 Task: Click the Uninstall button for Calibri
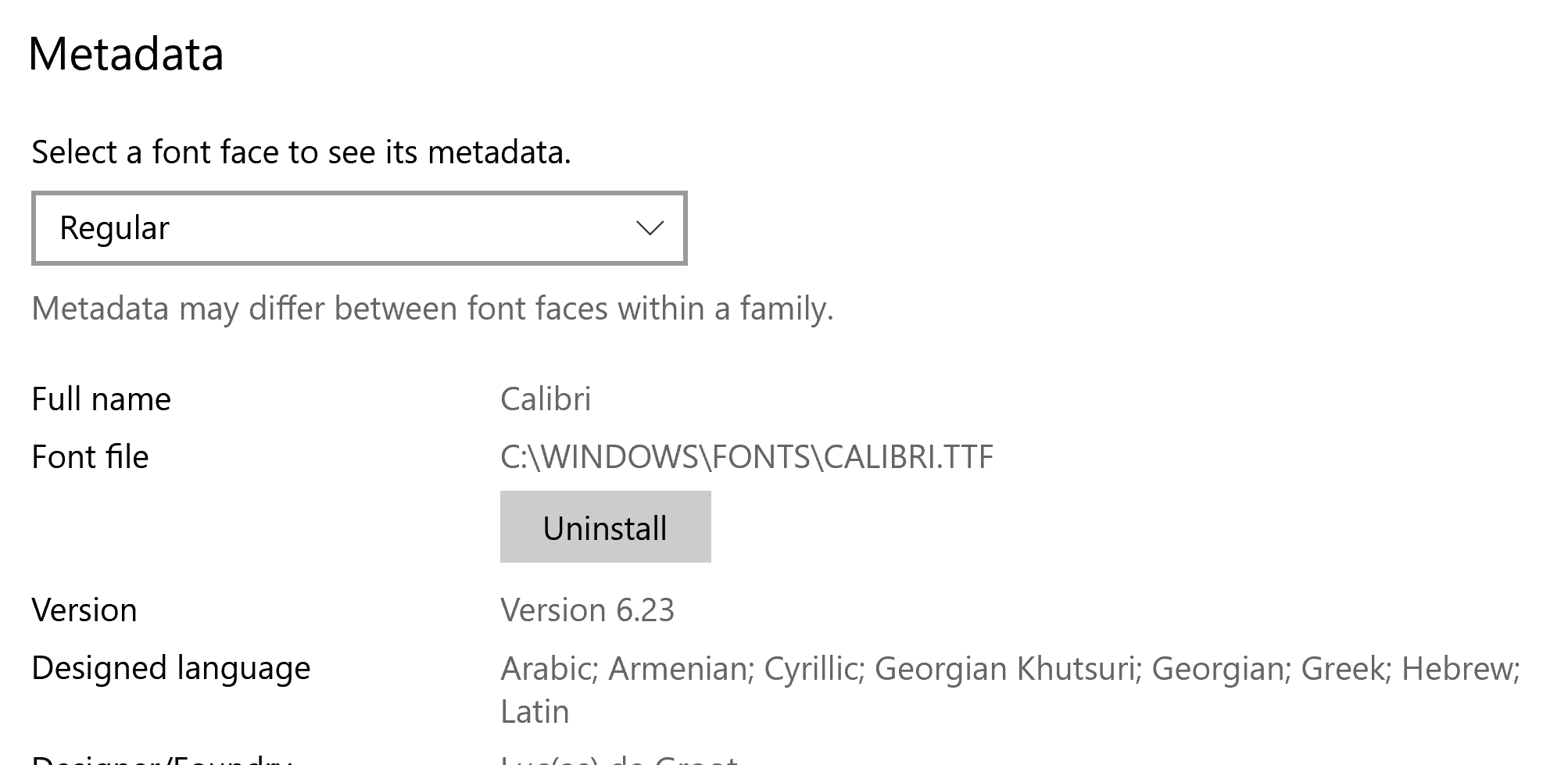606,527
